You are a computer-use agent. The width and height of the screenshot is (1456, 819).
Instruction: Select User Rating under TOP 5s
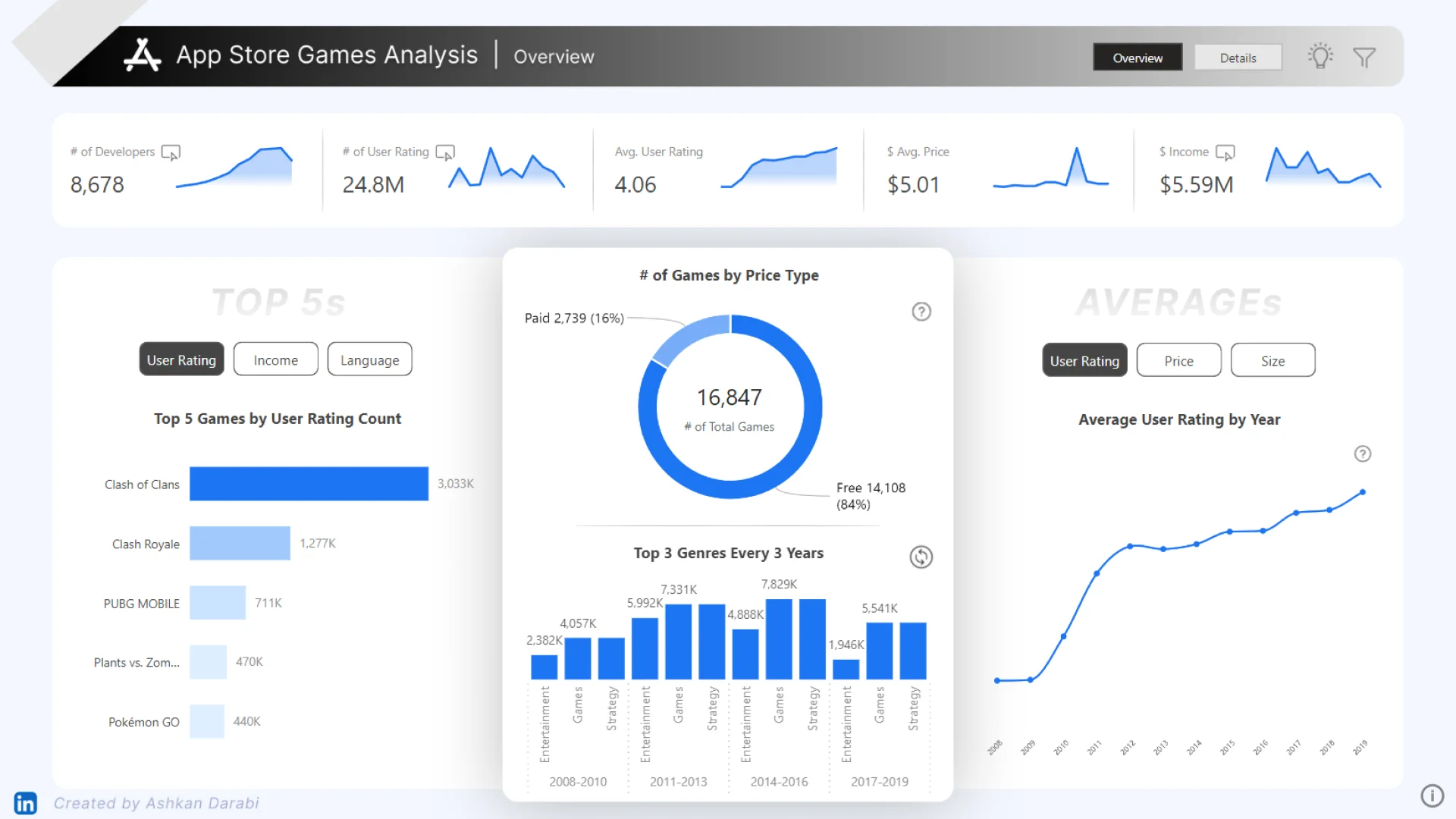click(x=181, y=359)
